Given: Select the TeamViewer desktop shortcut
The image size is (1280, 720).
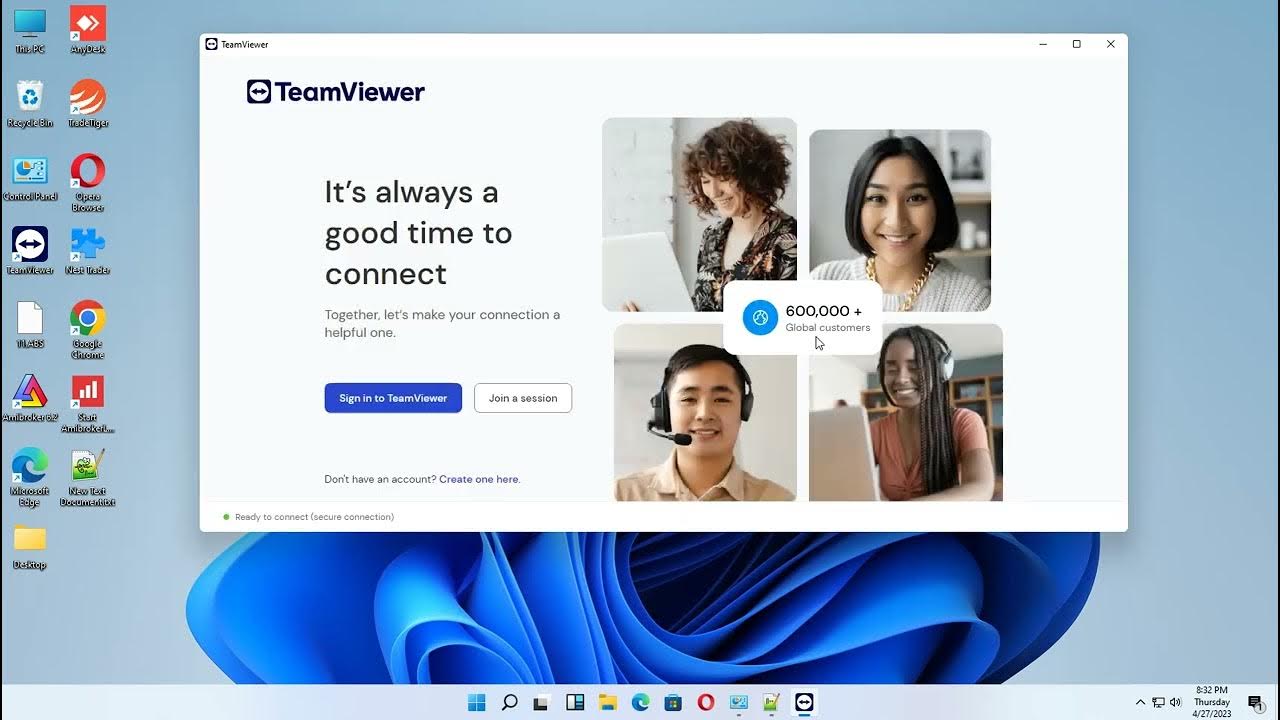Looking at the screenshot, I should [30, 251].
